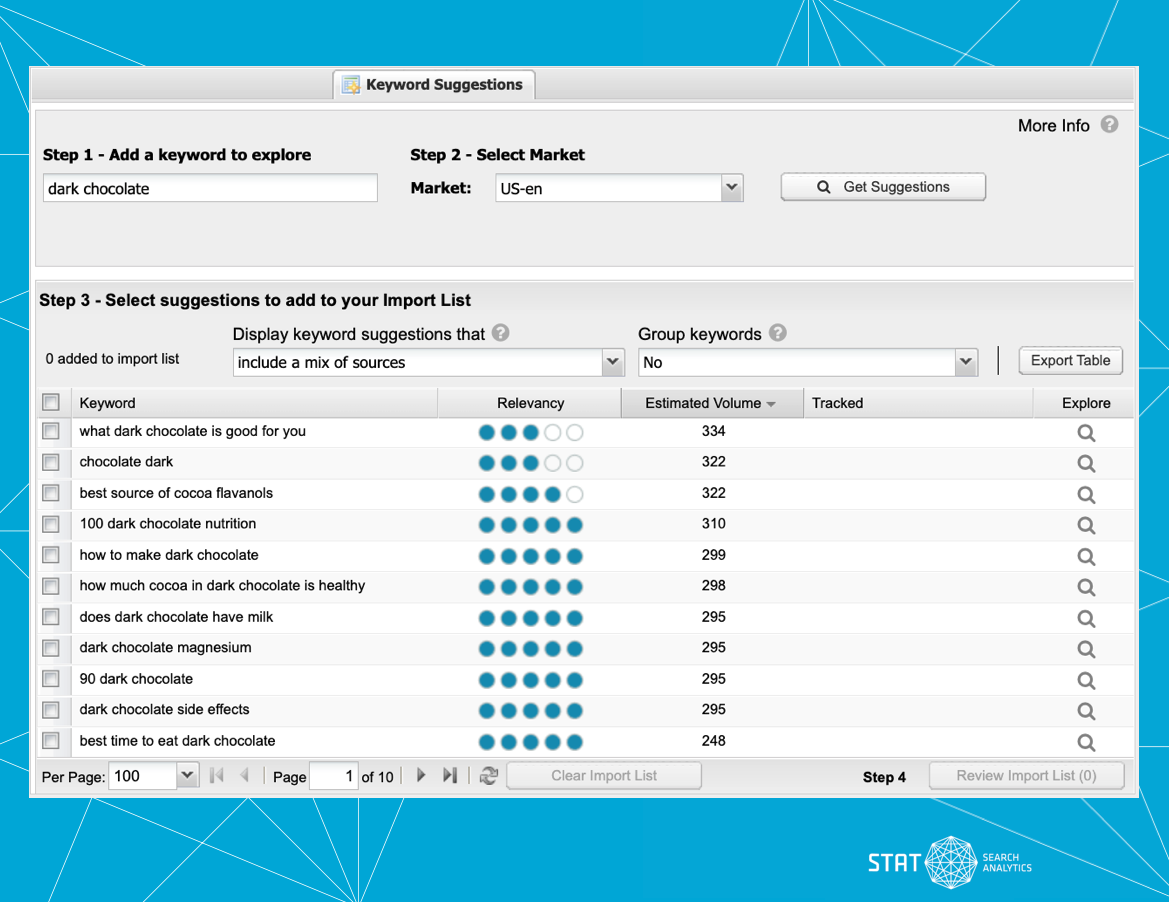This screenshot has width=1169, height=902.
Task: Select all keywords using header checkbox
Action: coord(50,401)
